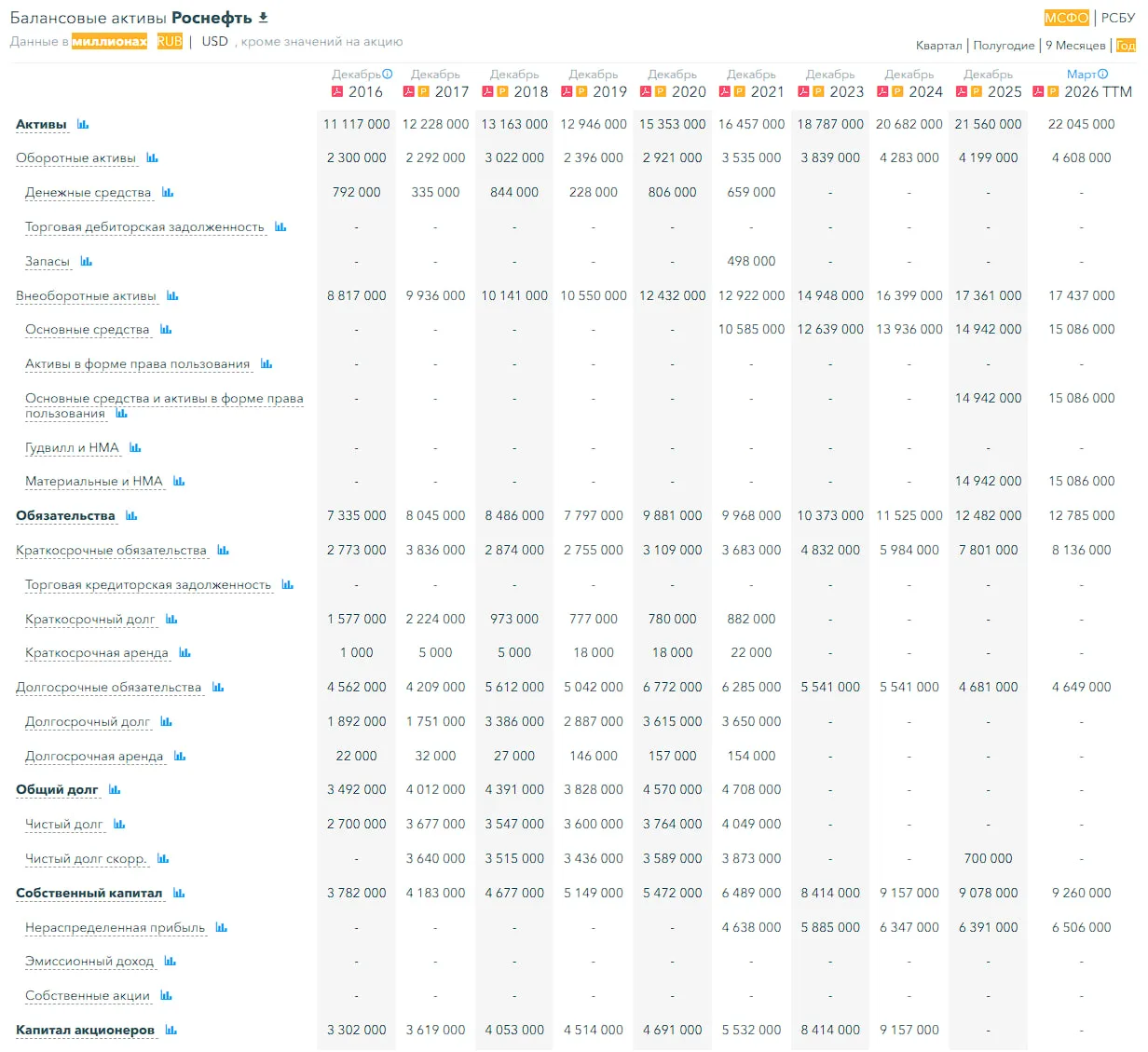This screenshot has height=1052, width=1148.
Task: Open chart icon next to Собственный капитал
Action: [179, 894]
